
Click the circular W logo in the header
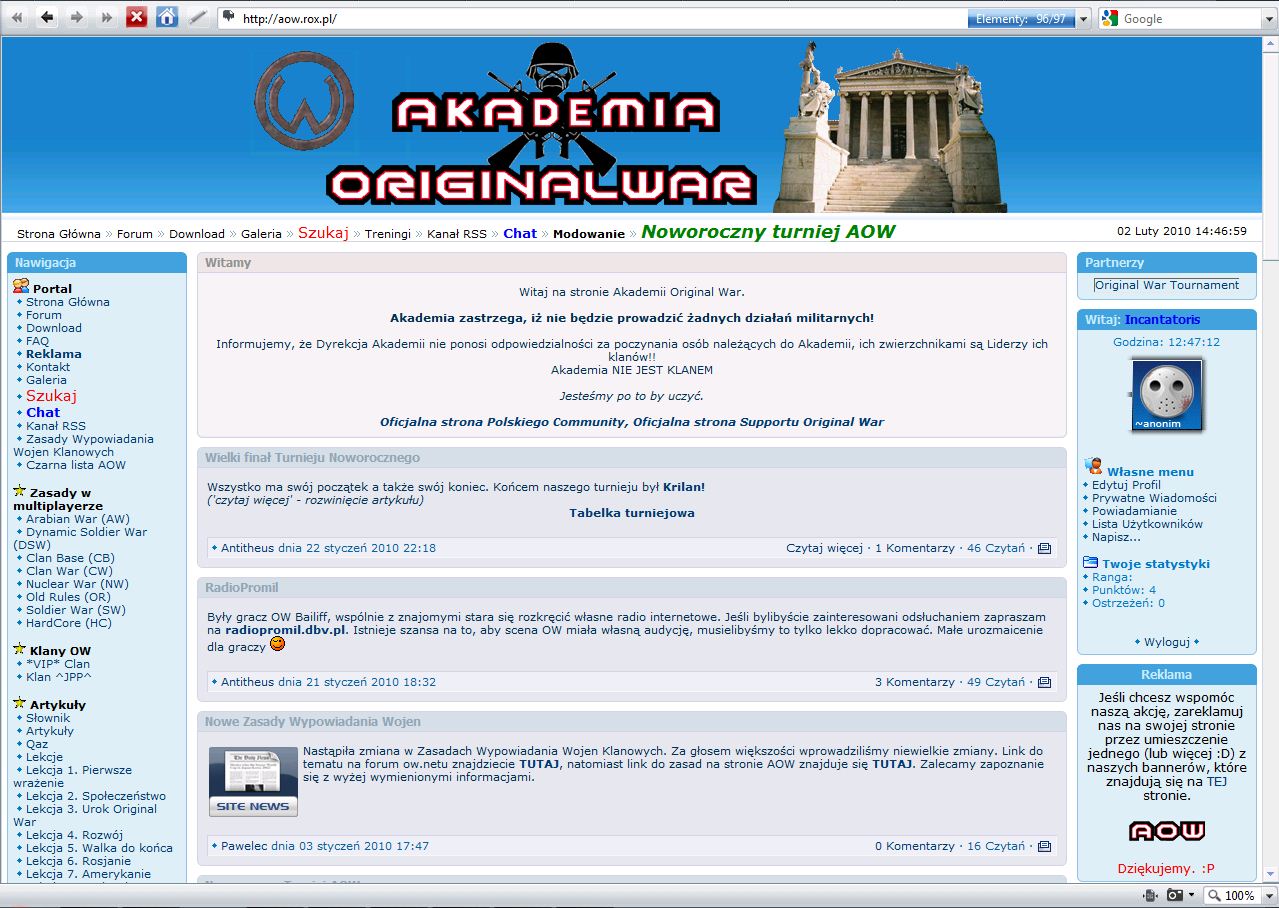[305, 101]
